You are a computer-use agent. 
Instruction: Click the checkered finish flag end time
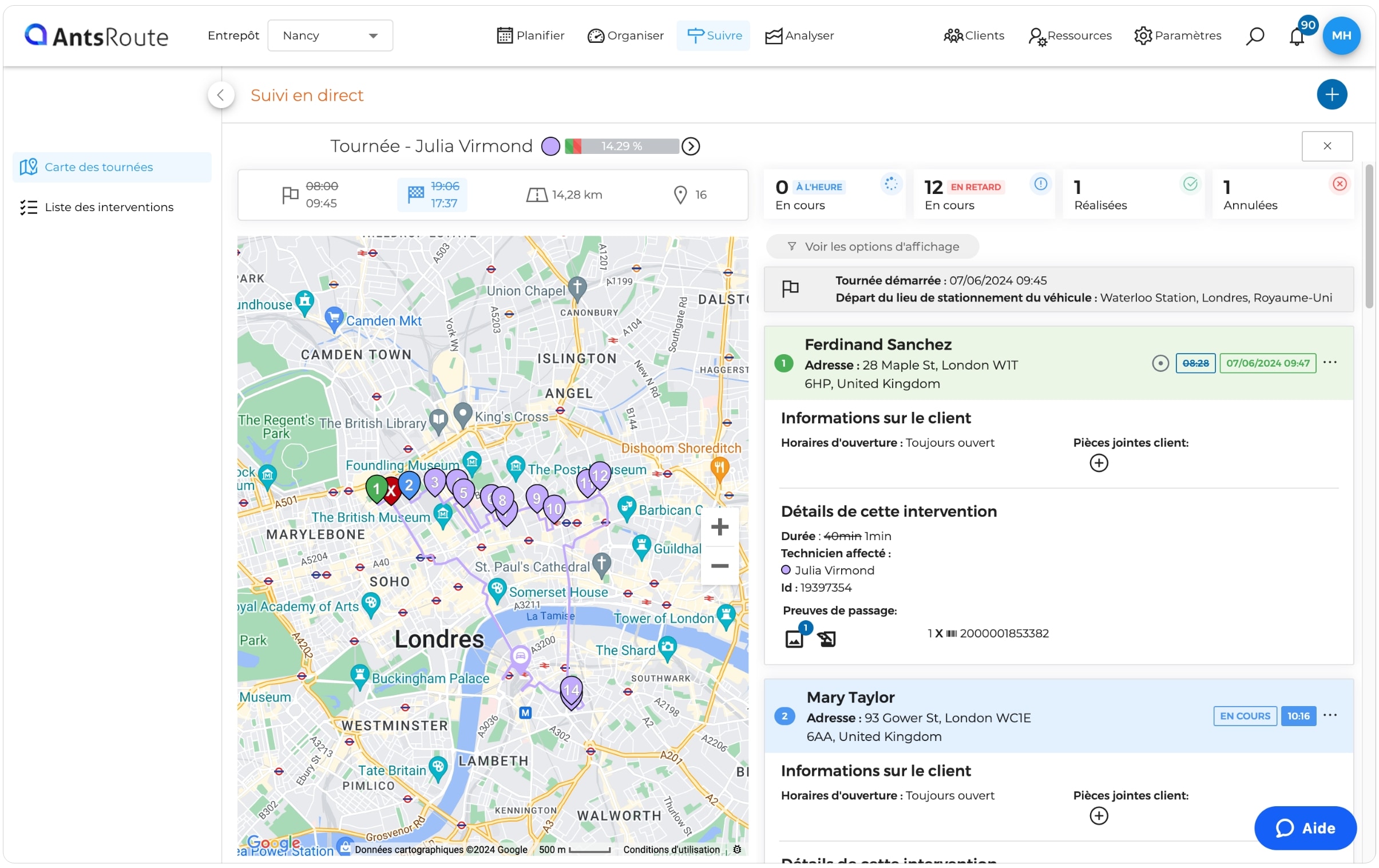433,195
